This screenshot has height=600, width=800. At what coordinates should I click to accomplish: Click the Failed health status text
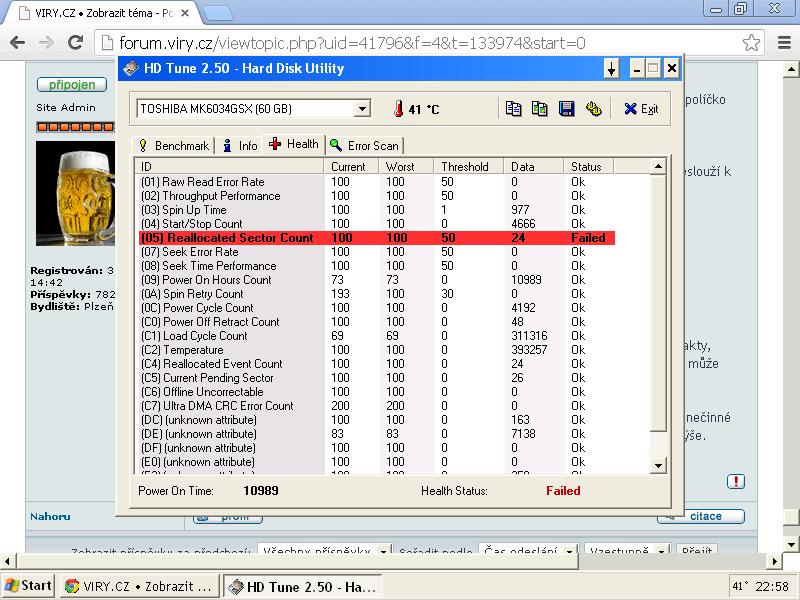(x=563, y=491)
